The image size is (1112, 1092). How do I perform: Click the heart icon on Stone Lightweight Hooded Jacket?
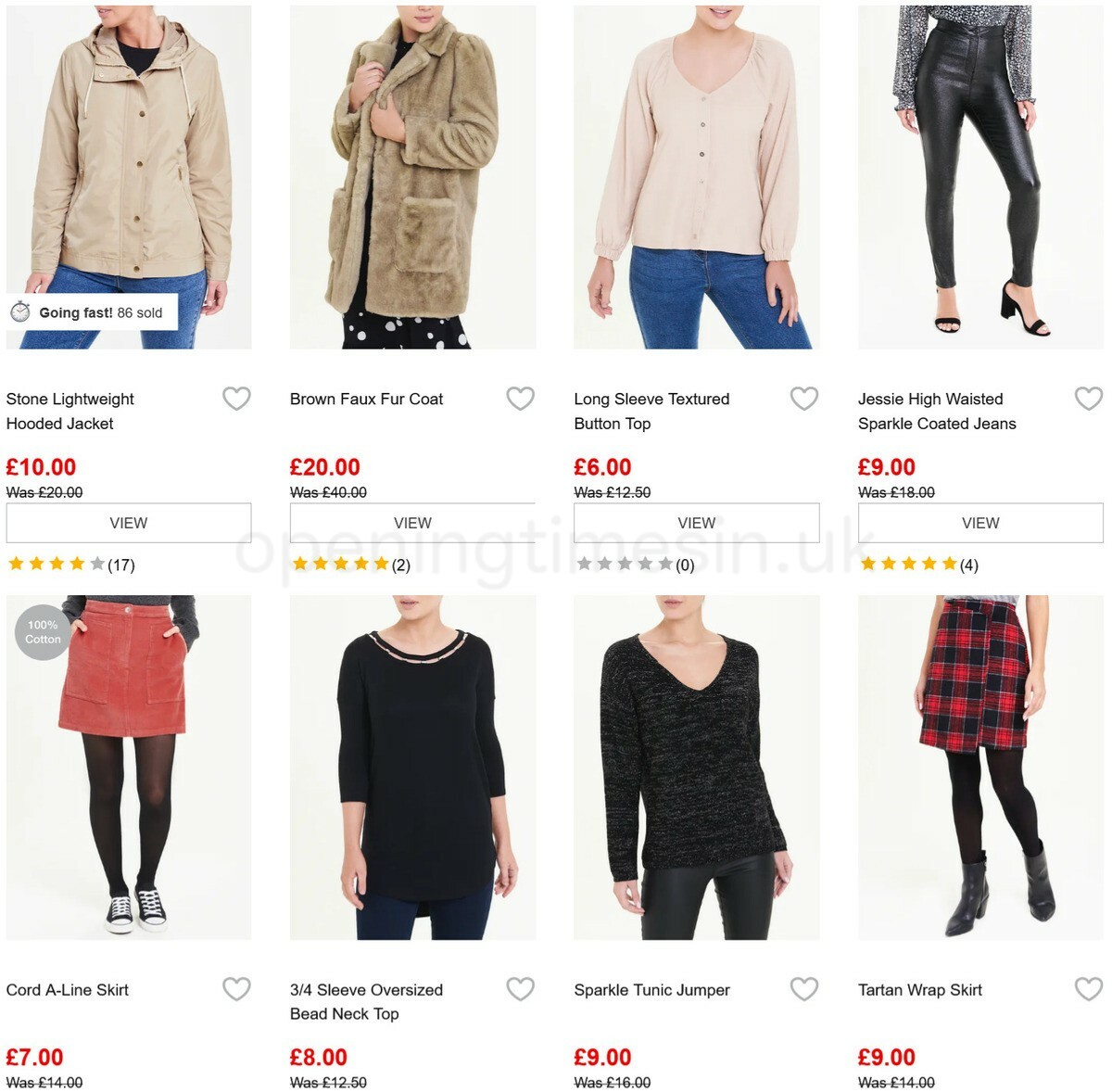pos(237,399)
